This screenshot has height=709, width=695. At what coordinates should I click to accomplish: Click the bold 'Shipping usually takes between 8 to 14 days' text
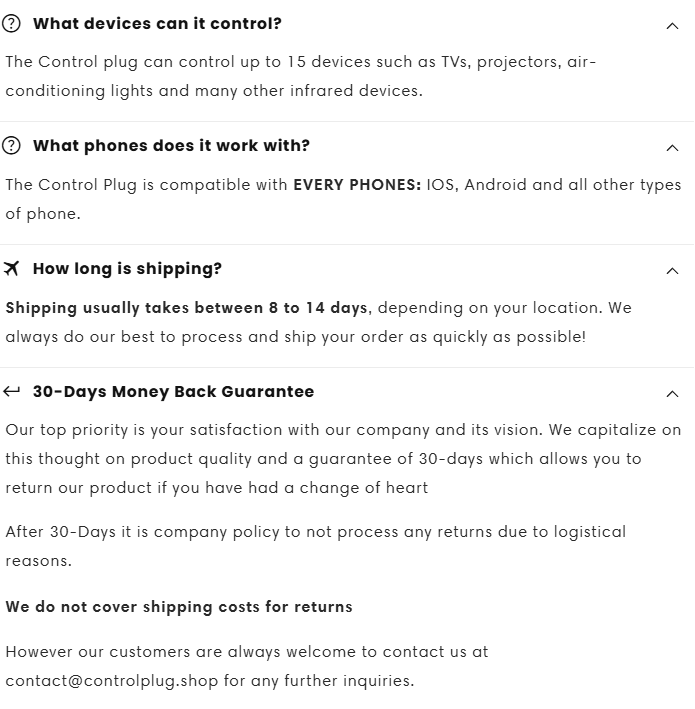pyautogui.click(x=186, y=308)
